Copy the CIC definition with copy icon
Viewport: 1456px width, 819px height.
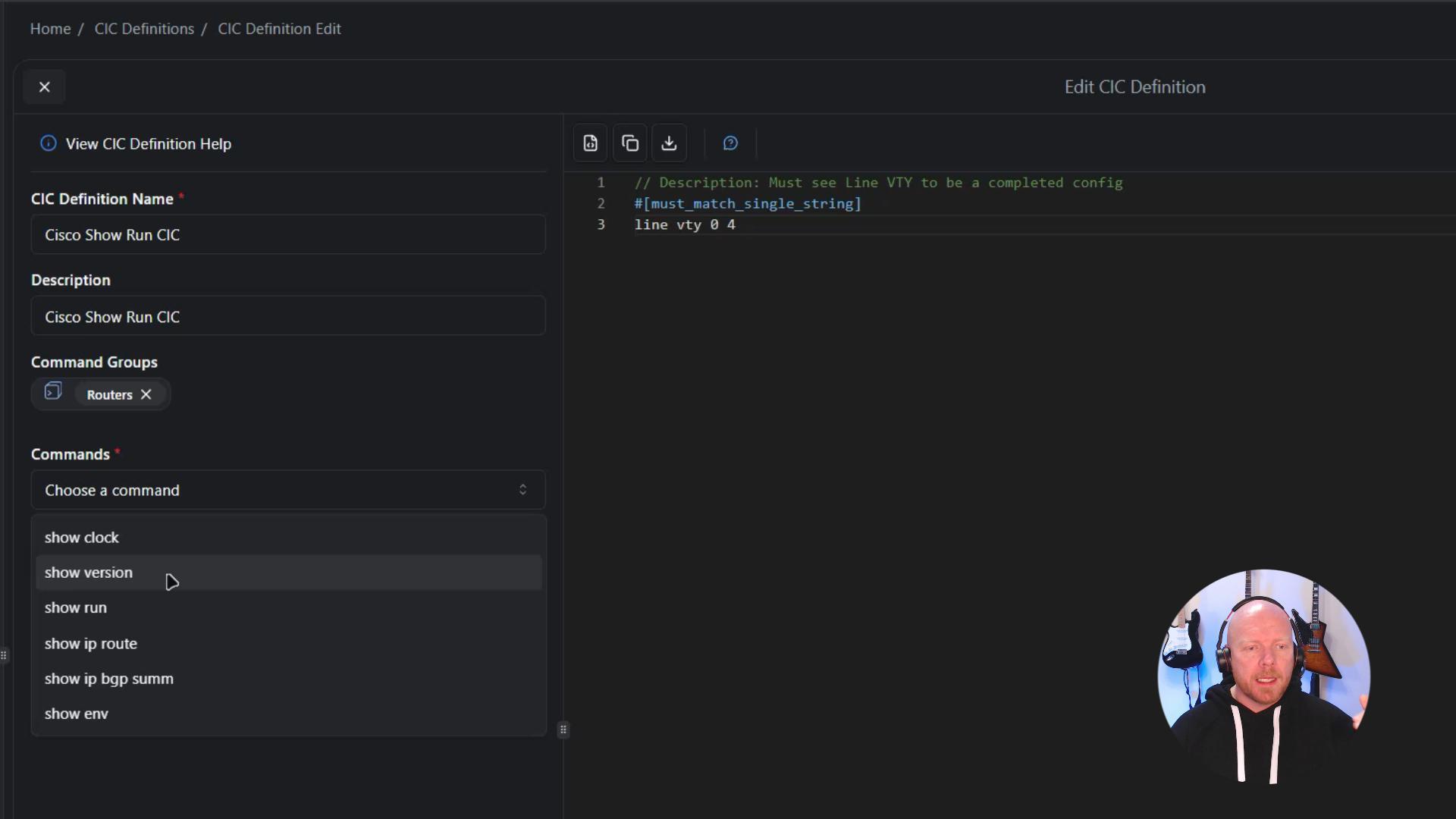[629, 143]
